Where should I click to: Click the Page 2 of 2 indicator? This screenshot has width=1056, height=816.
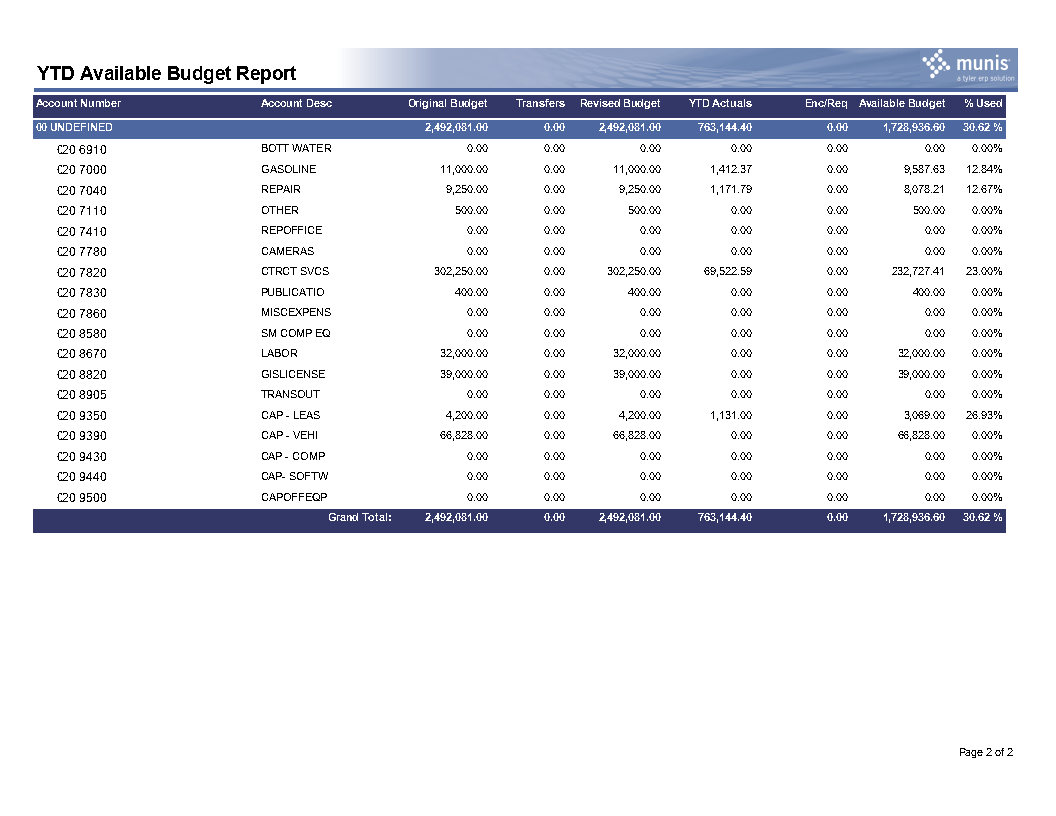(986, 752)
